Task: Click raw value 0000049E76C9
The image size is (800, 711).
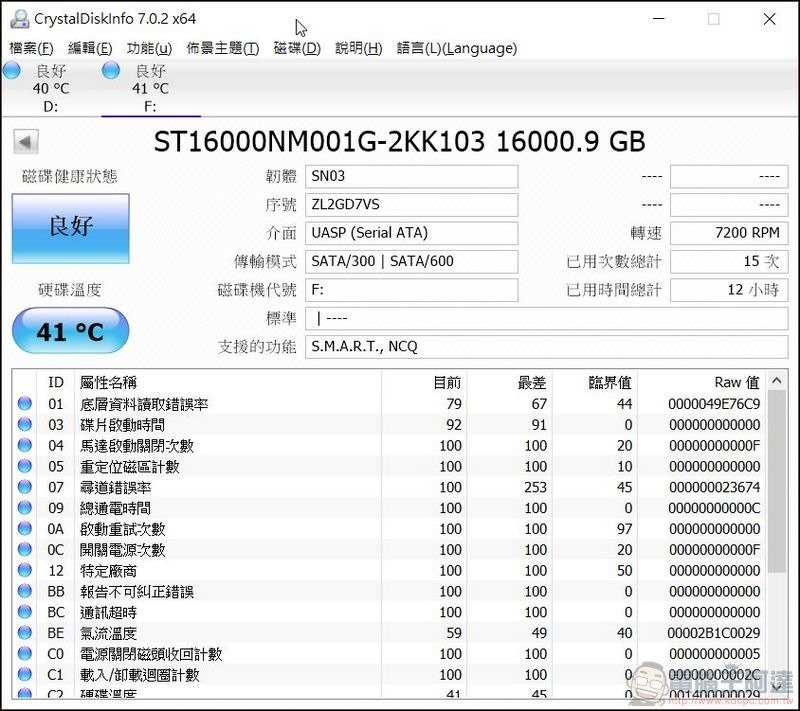Action: (x=714, y=404)
